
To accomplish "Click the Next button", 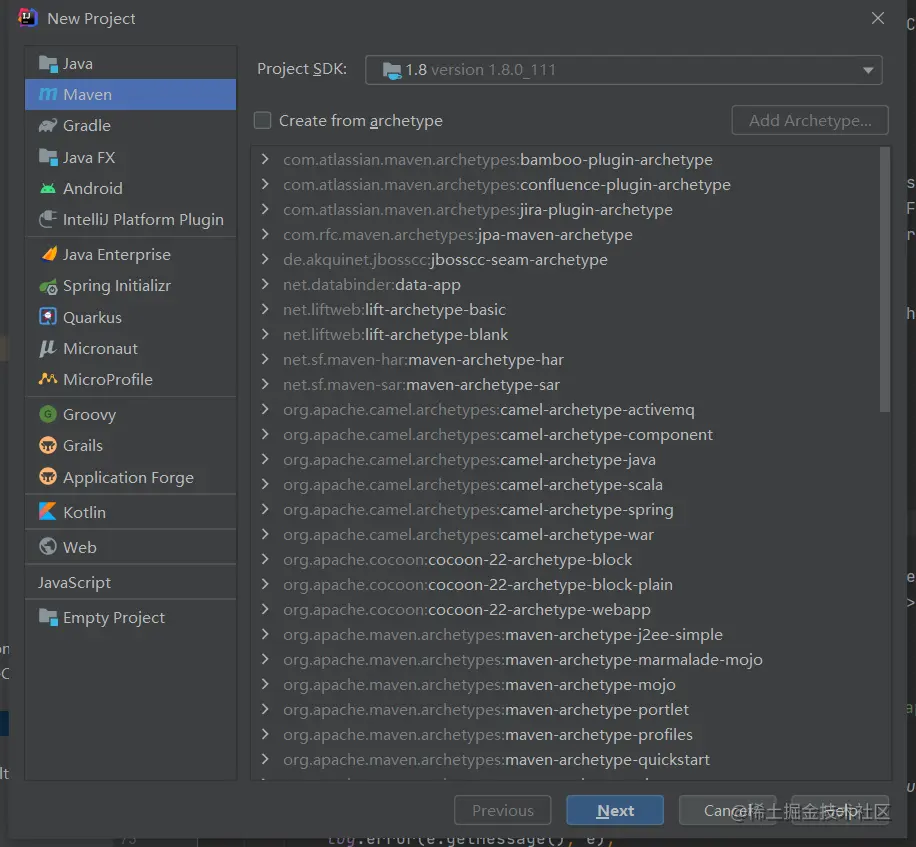I will point(615,810).
